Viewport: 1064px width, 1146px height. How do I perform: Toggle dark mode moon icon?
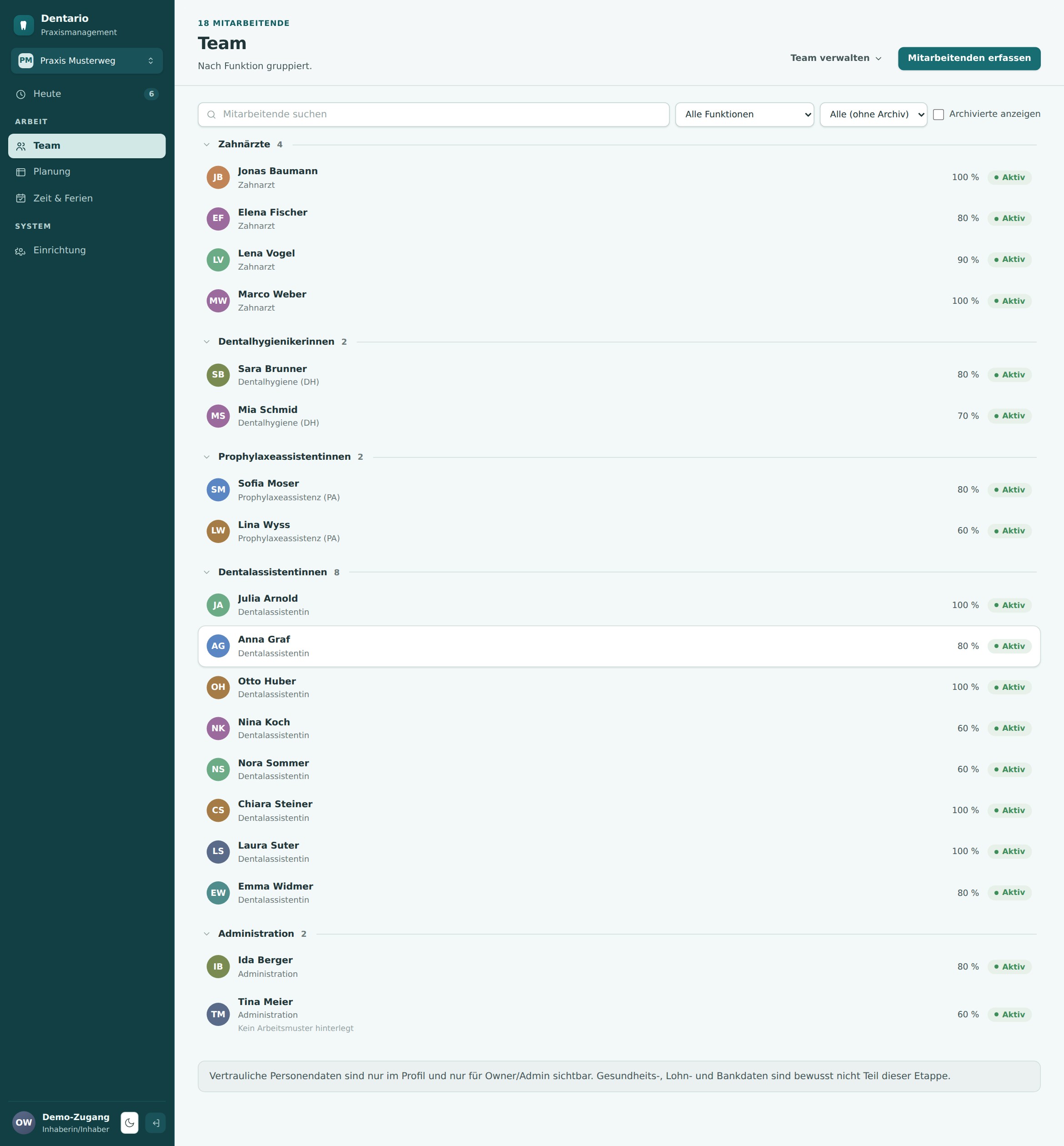pos(130,1122)
